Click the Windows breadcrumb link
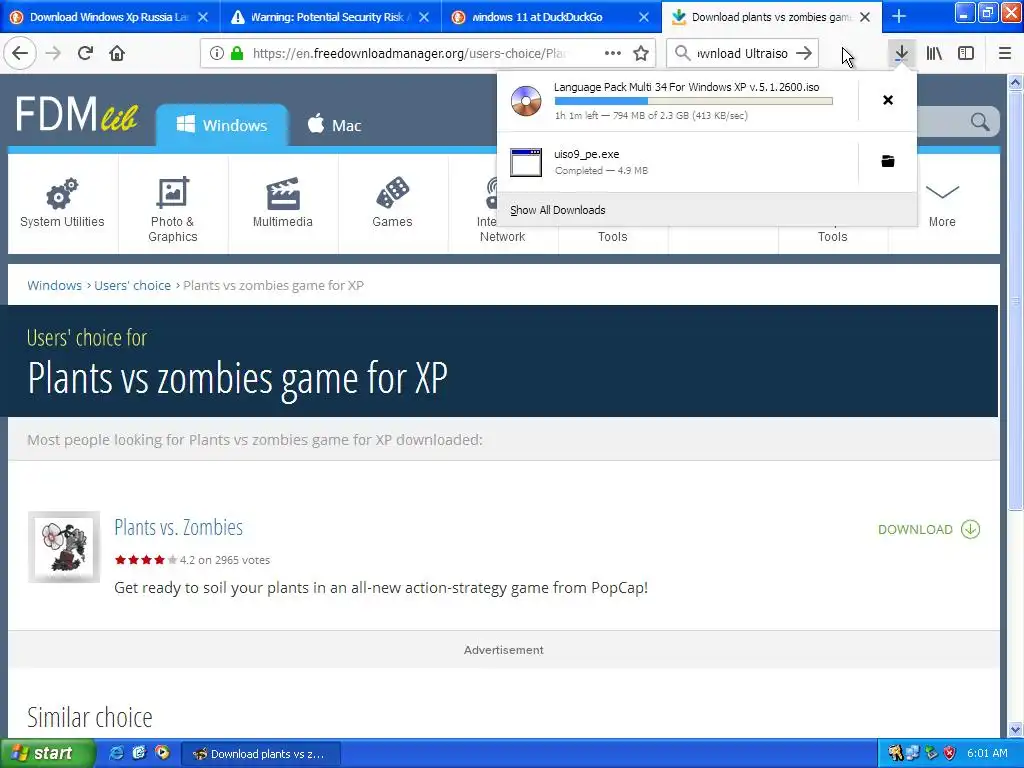 point(54,285)
